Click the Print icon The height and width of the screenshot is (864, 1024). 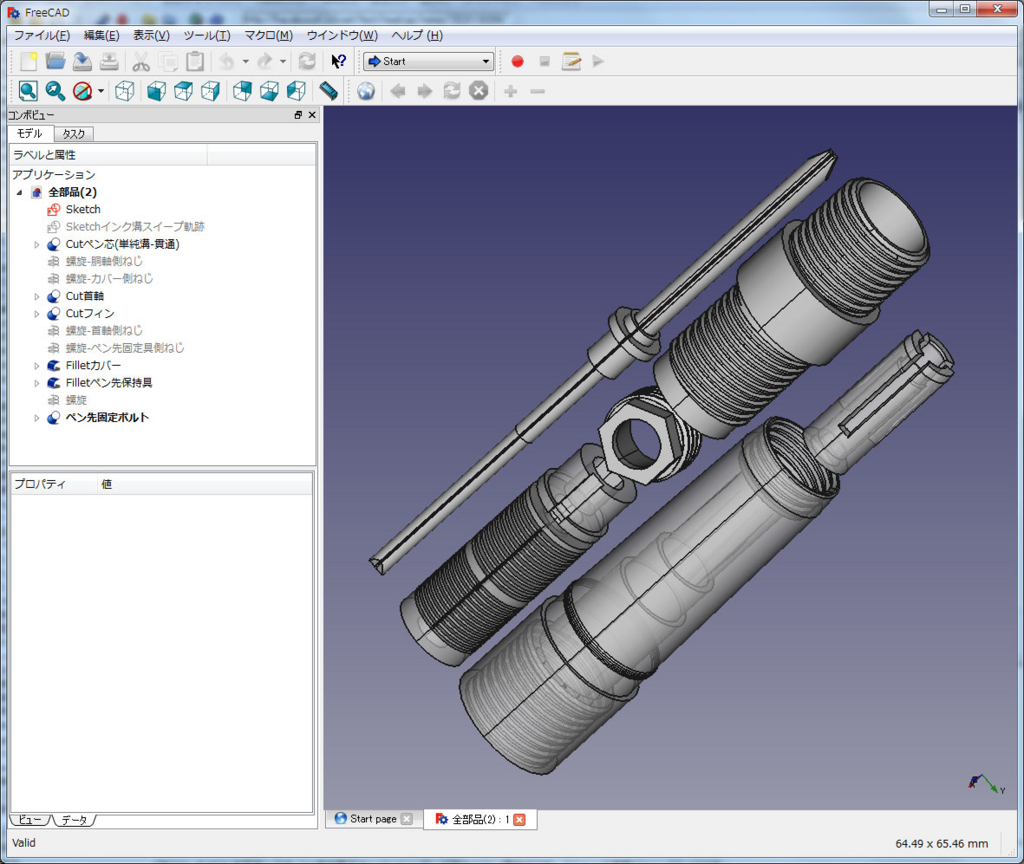[109, 61]
